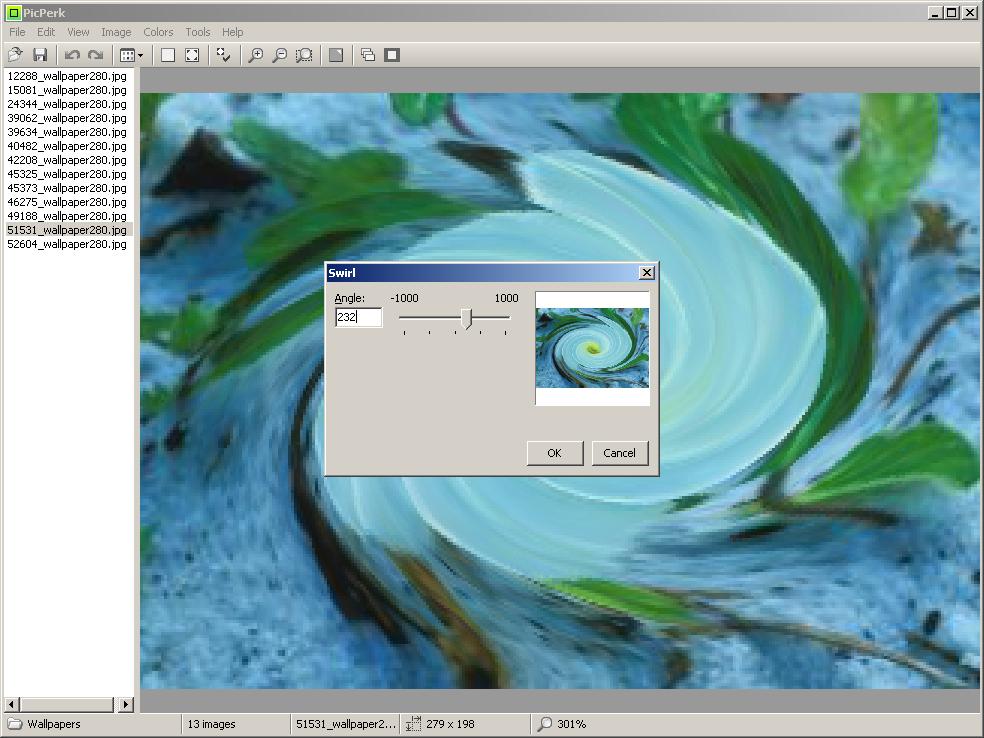984x738 pixels.
Task: Select 24344_wallpaper280.jpg in file list
Action: tap(67, 104)
